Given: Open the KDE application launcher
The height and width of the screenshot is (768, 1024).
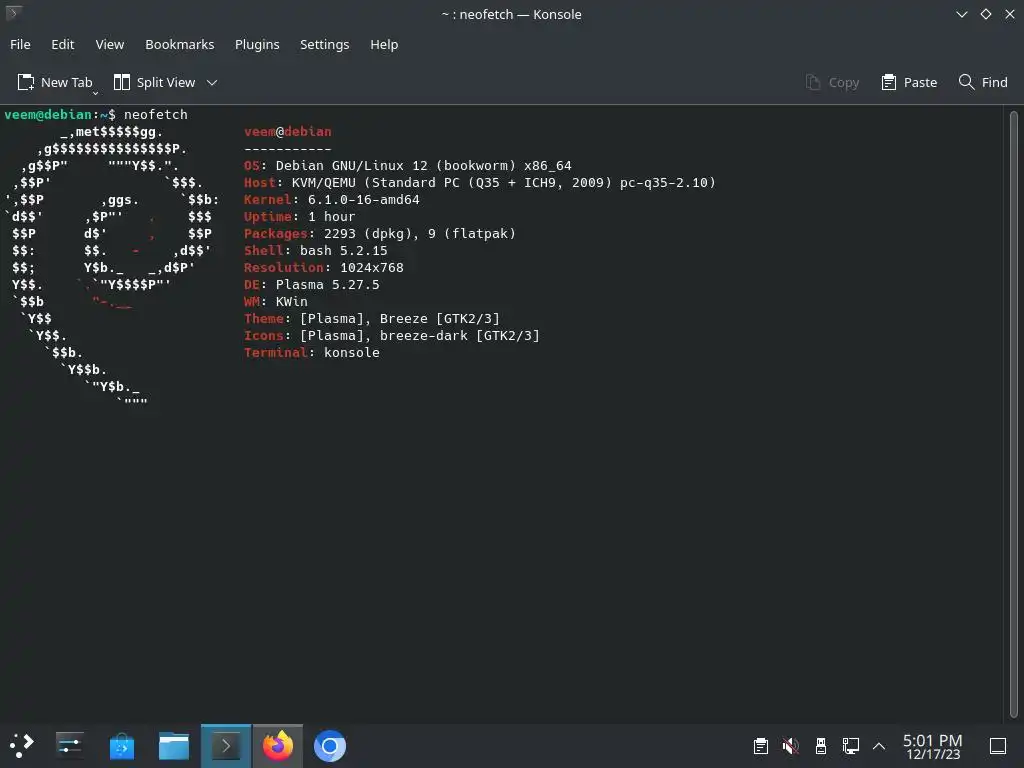Looking at the screenshot, I should (22, 745).
